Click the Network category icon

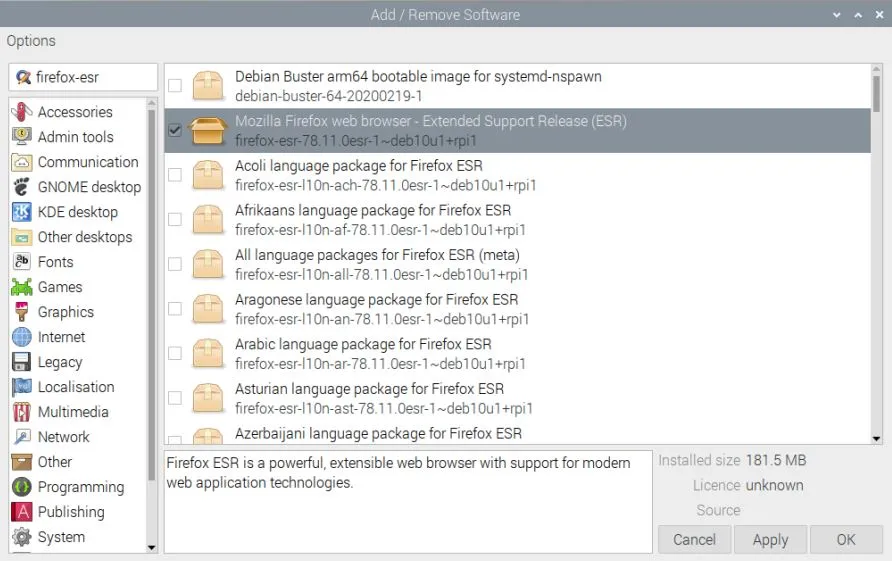point(22,437)
